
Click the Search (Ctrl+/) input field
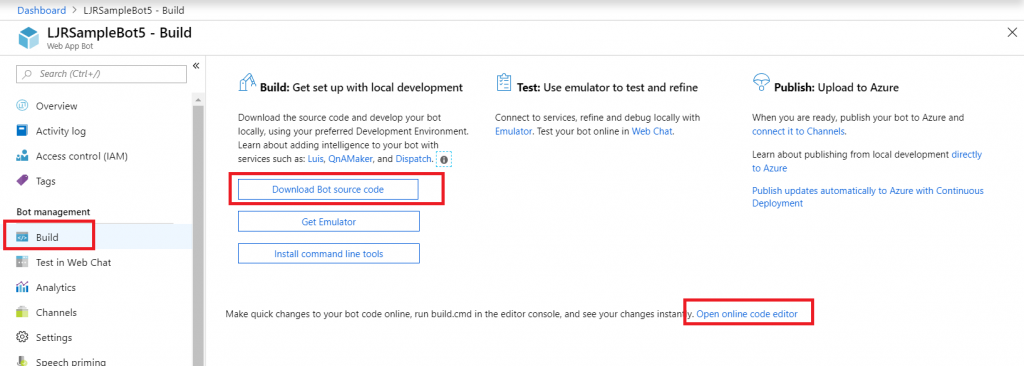[101, 74]
